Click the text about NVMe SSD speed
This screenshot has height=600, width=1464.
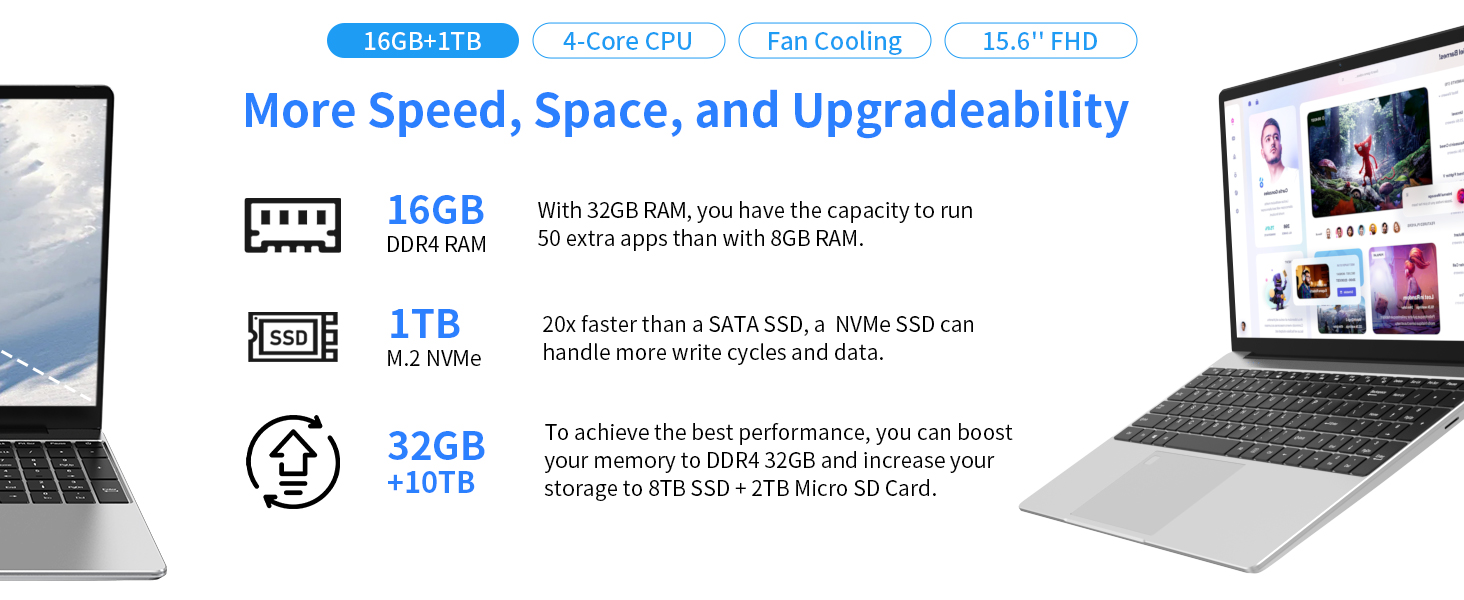(x=758, y=338)
